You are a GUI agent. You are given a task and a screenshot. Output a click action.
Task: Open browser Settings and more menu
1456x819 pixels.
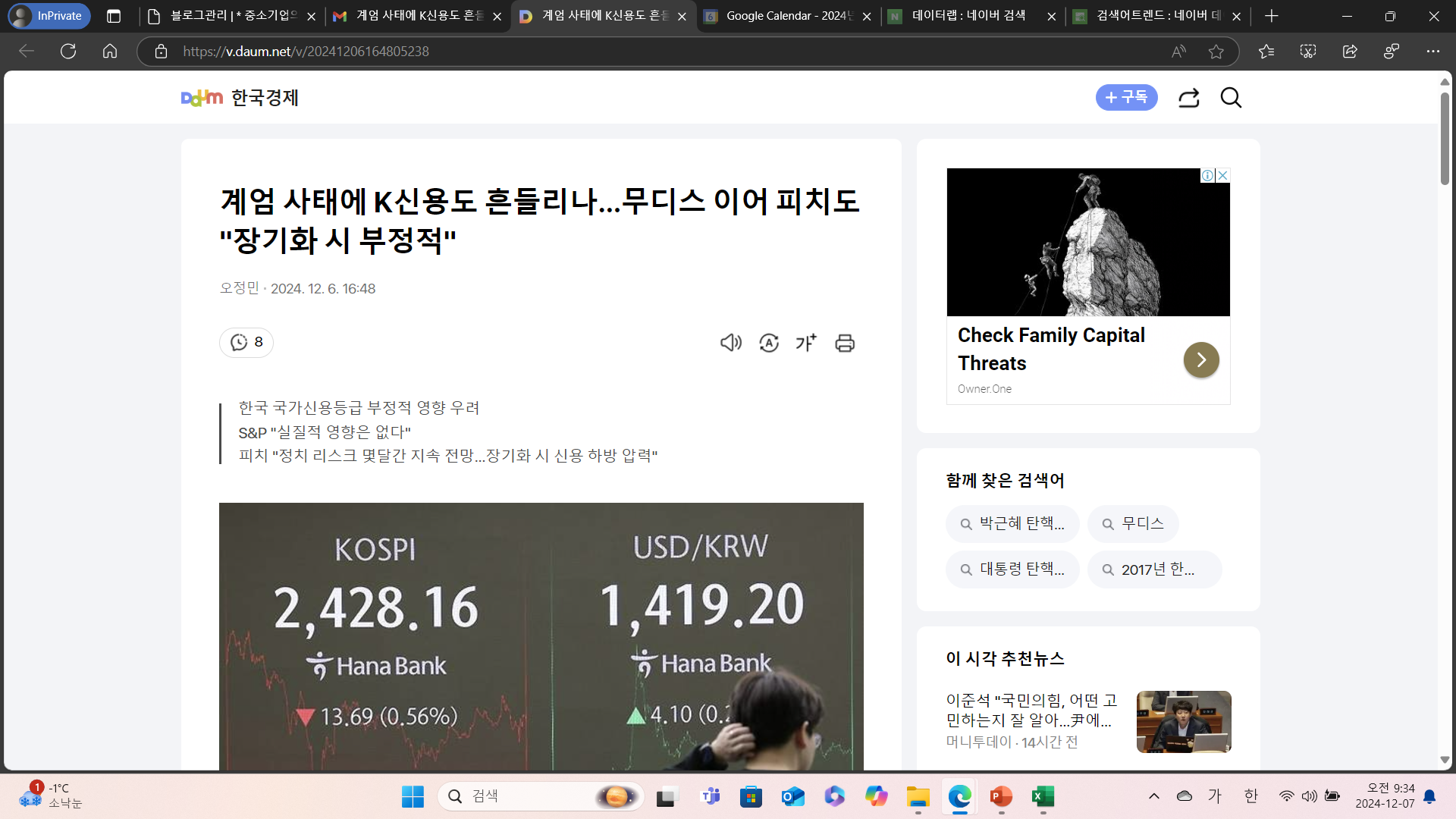(1432, 52)
